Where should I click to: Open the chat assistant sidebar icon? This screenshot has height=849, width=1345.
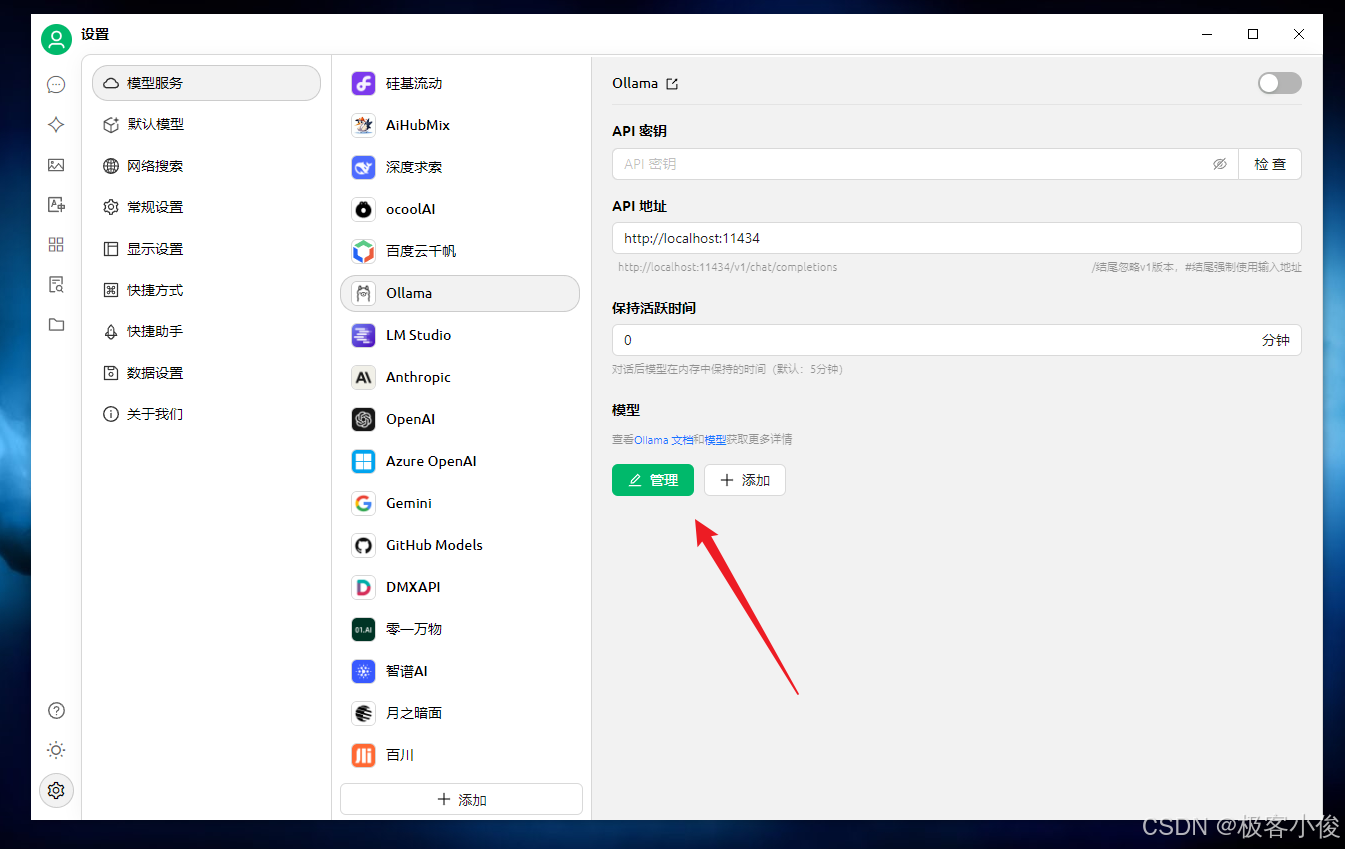point(56,84)
